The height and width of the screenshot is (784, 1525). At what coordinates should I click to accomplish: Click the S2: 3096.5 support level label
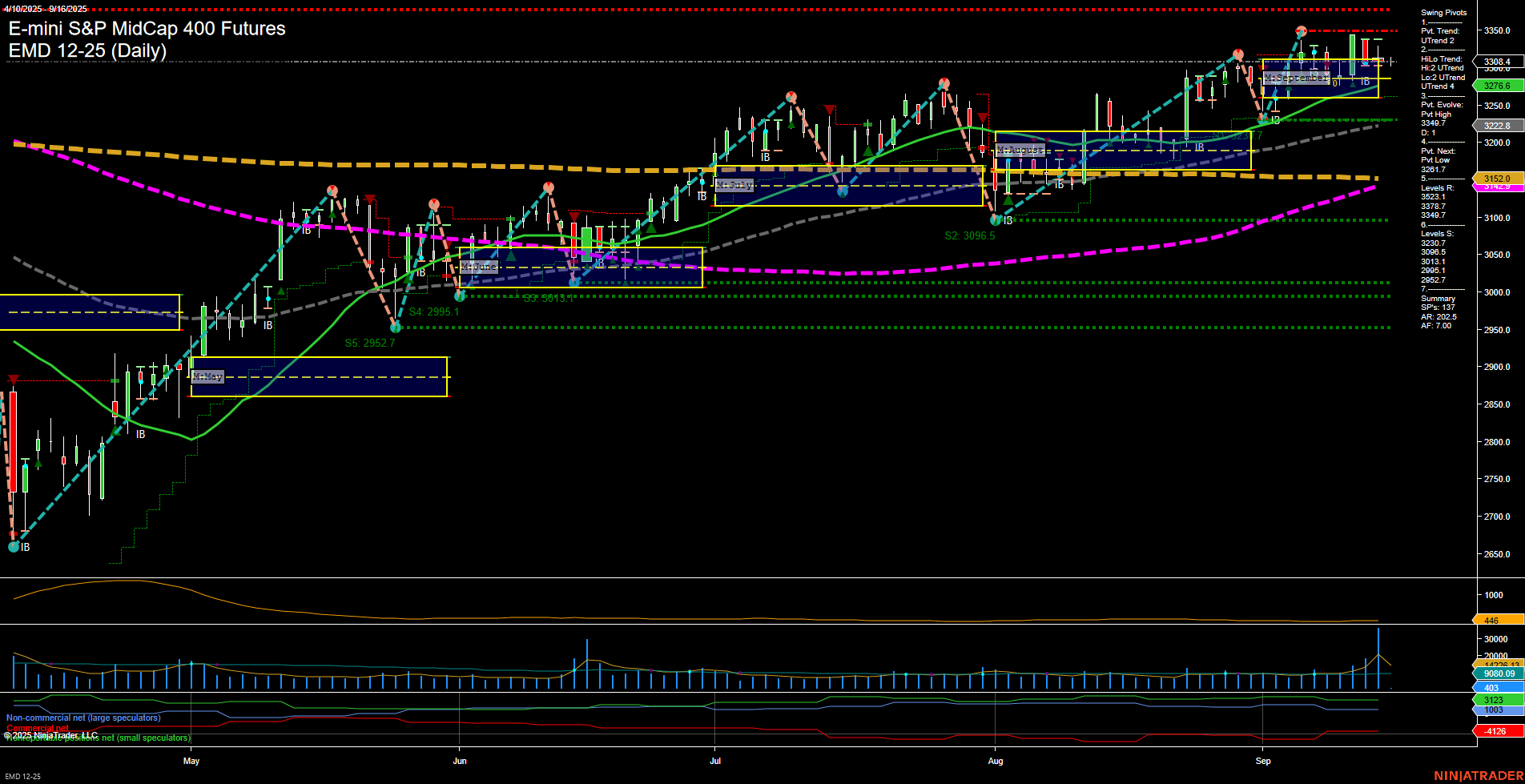[x=970, y=235]
